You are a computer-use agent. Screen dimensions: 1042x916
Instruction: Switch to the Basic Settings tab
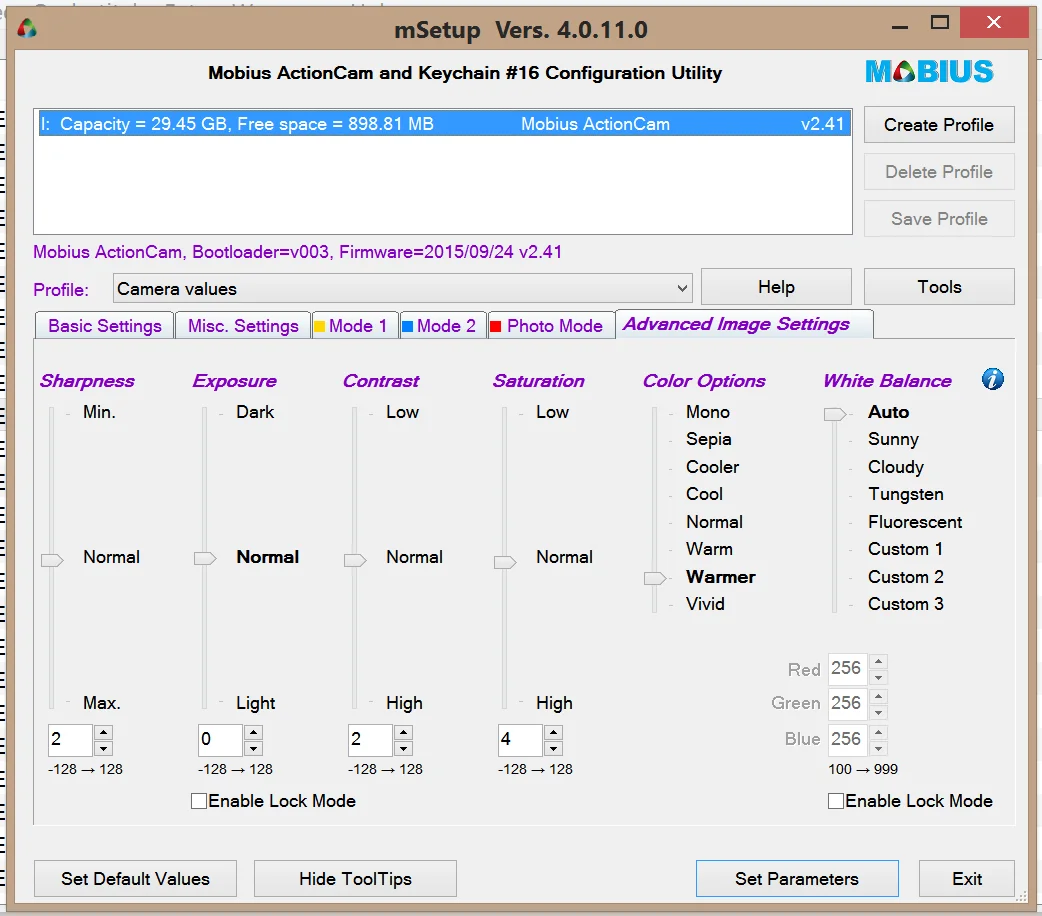pos(104,326)
